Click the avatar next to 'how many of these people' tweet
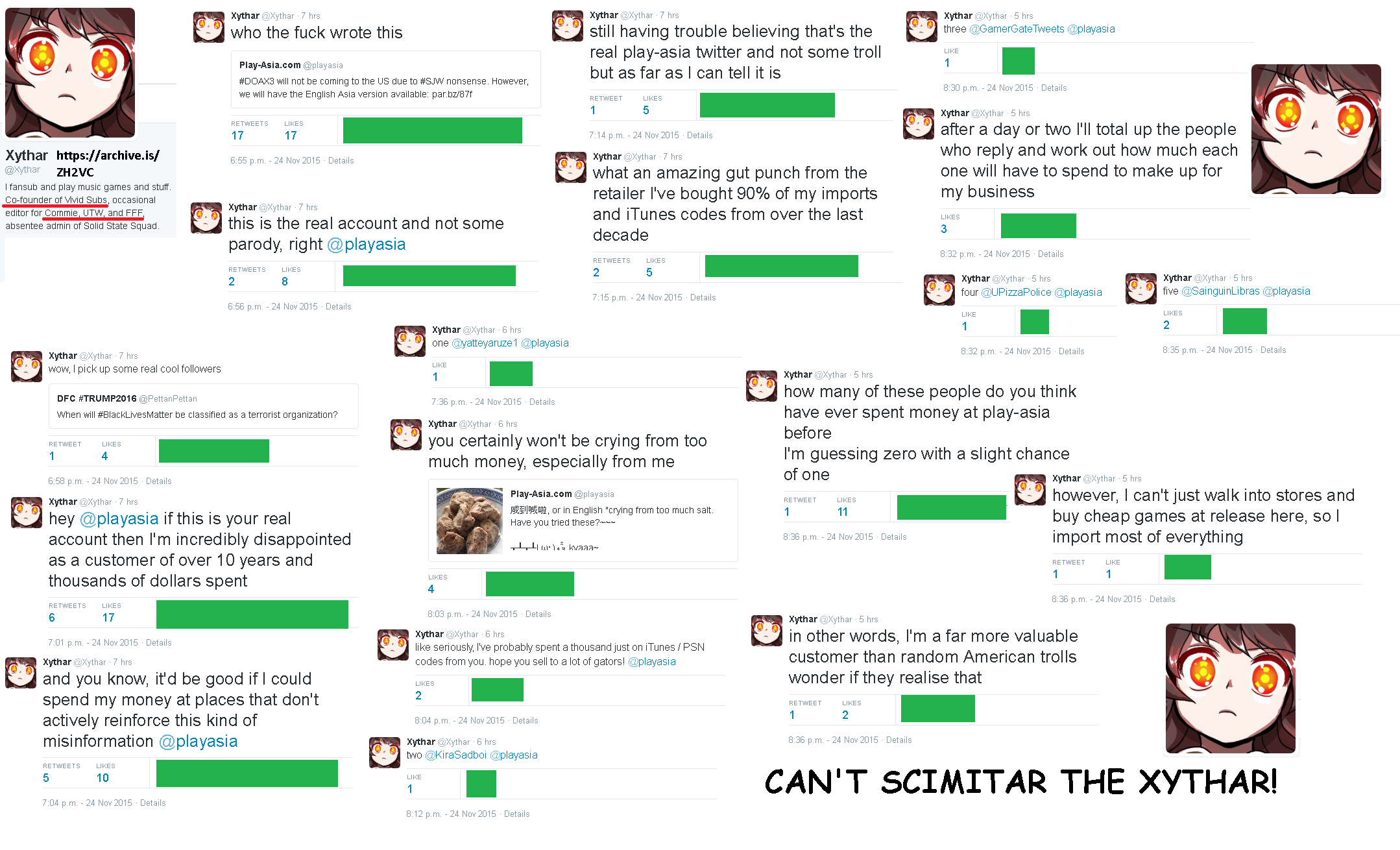1400x850 pixels. click(762, 386)
